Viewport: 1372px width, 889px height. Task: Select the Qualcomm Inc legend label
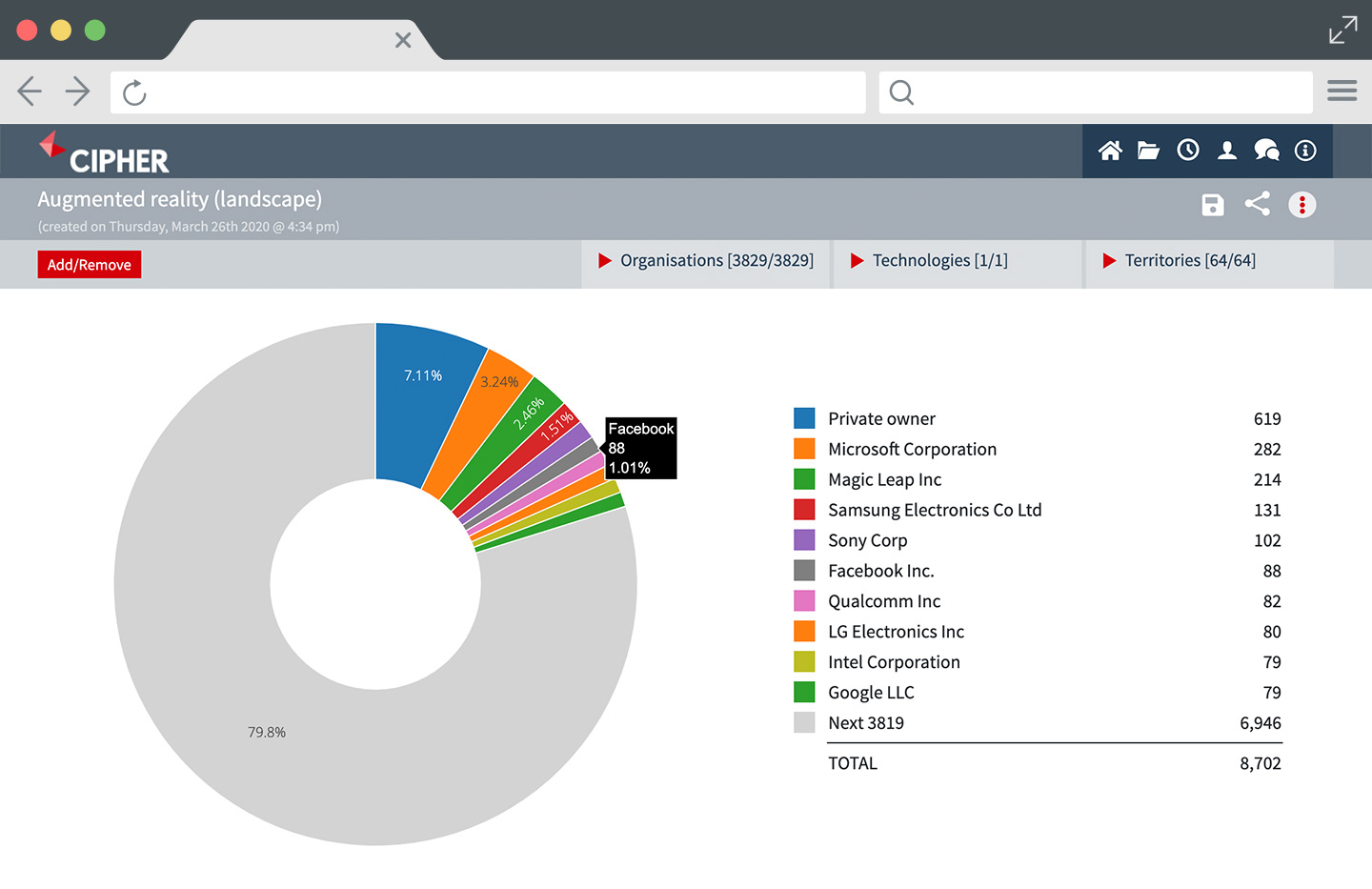[x=884, y=601]
